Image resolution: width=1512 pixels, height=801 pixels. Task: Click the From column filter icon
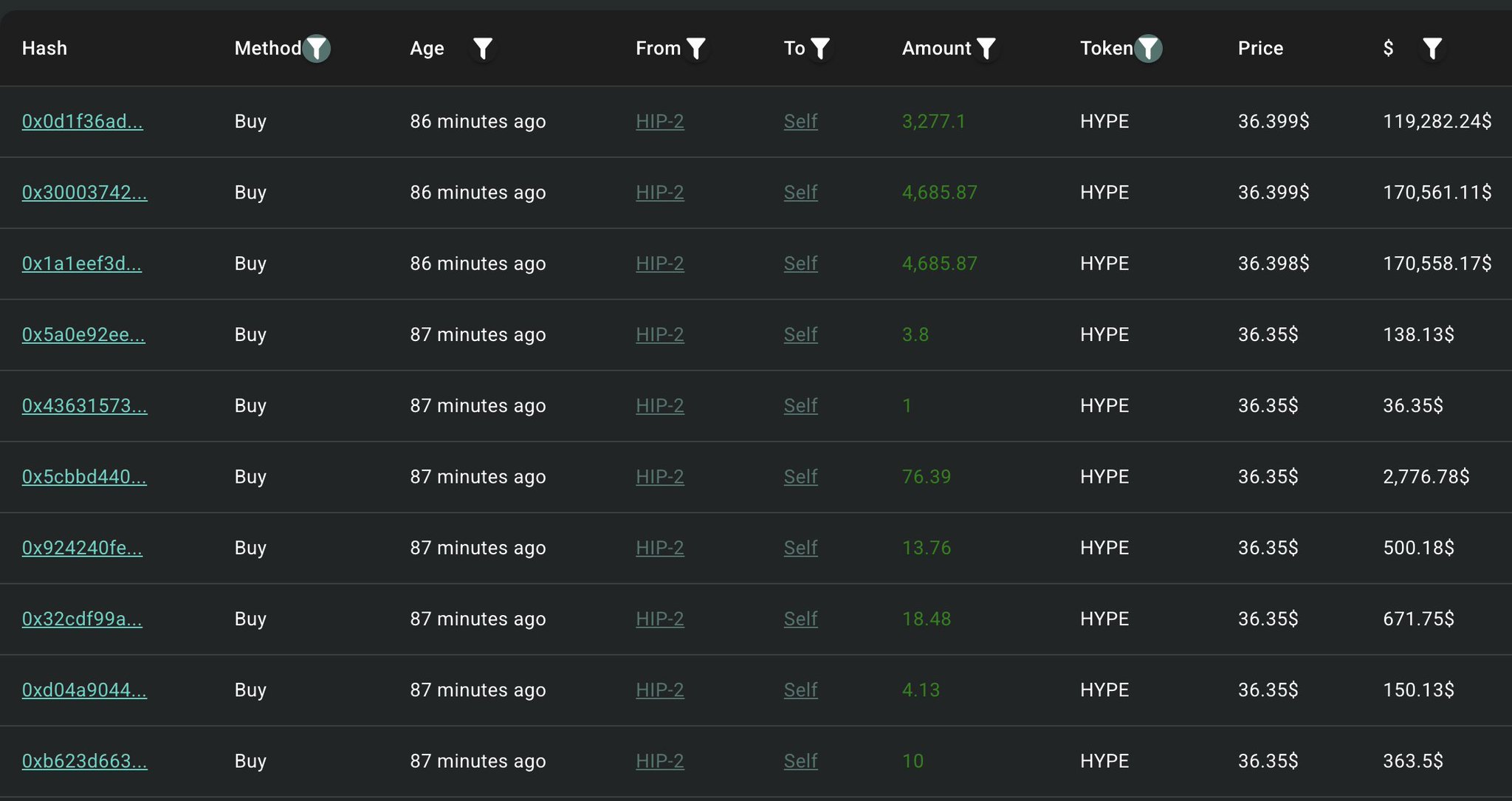[695, 49]
